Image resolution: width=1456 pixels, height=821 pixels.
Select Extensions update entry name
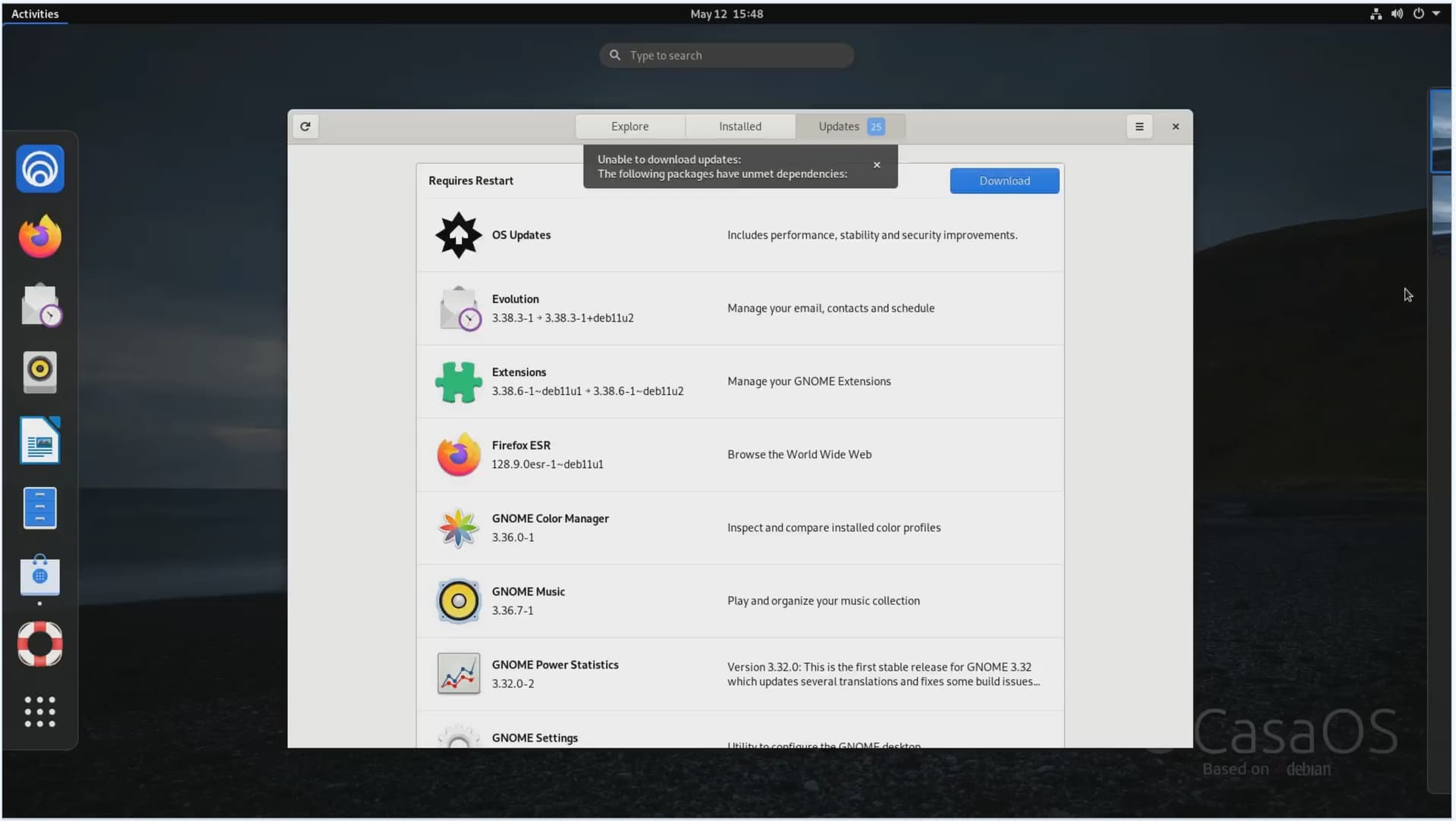tap(519, 372)
